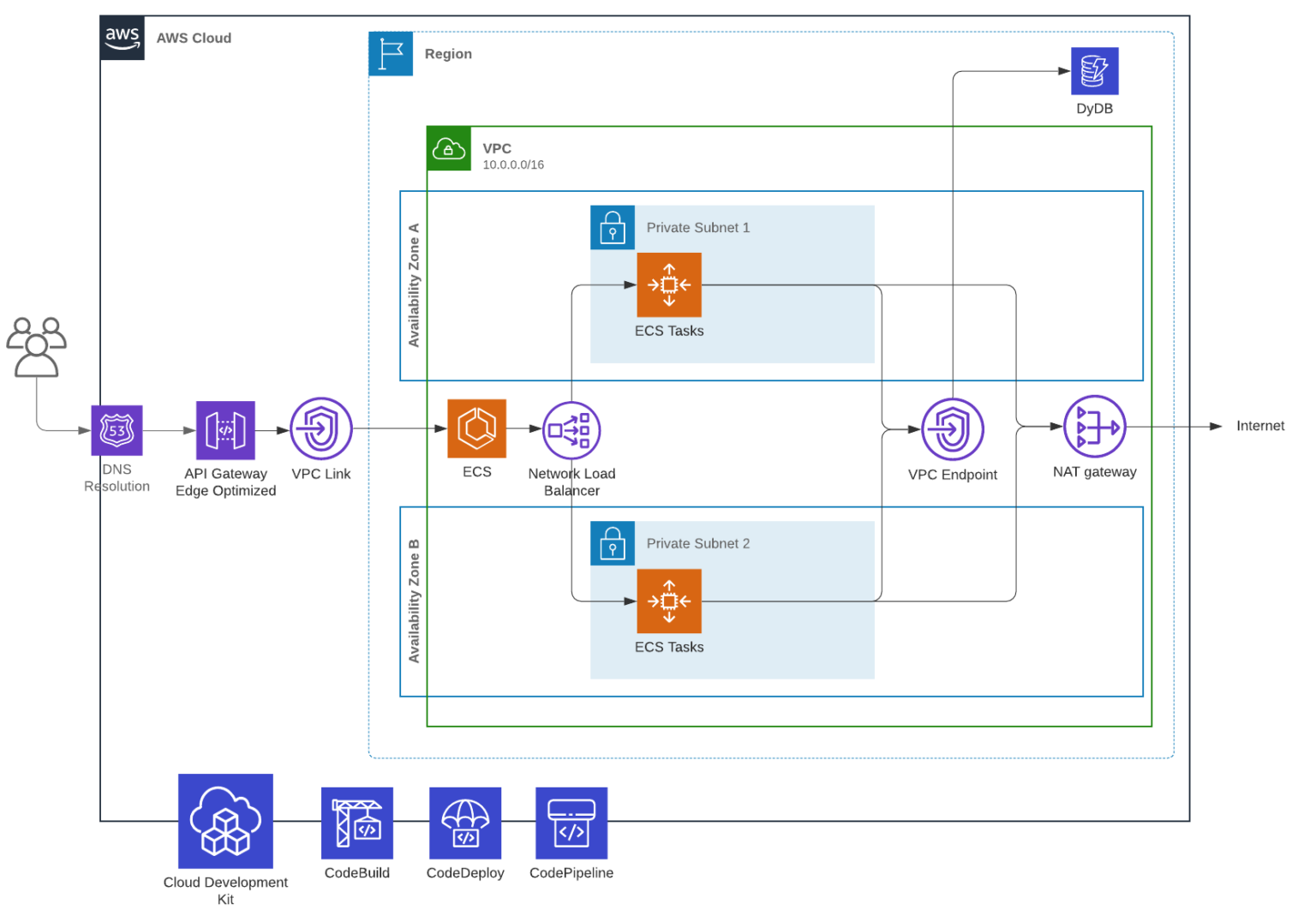Click the CodeDeploy icon
This screenshot has height=916, width=1316.
(x=465, y=823)
